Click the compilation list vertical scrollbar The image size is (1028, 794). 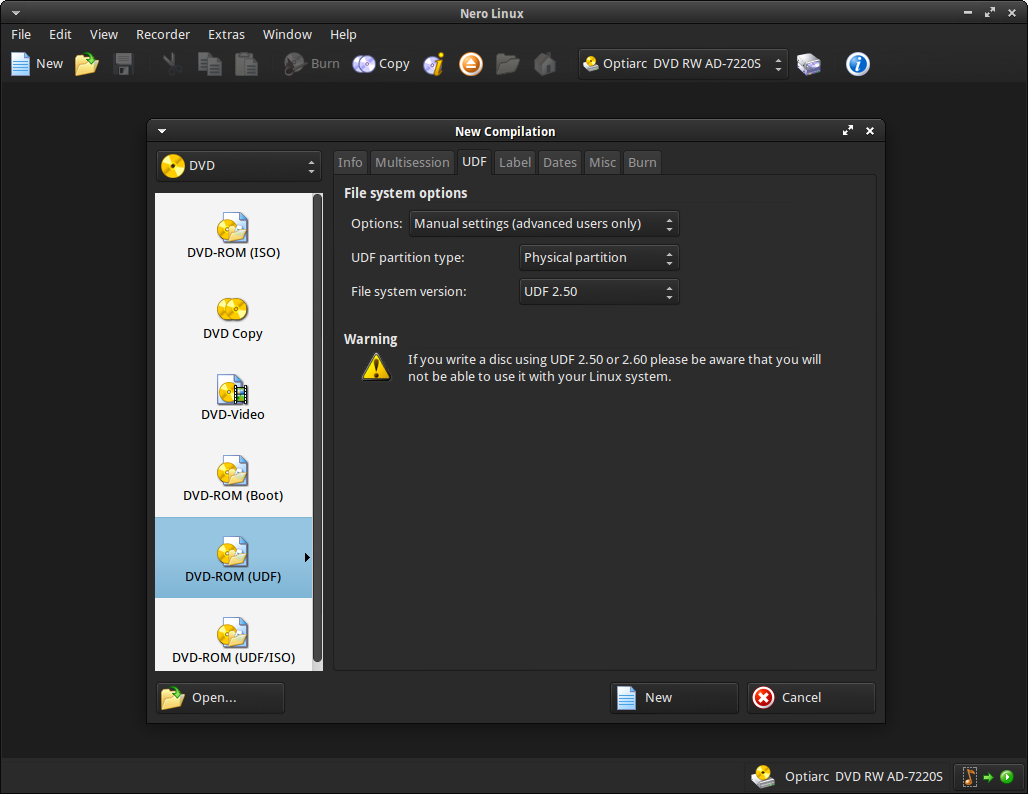(x=317, y=427)
